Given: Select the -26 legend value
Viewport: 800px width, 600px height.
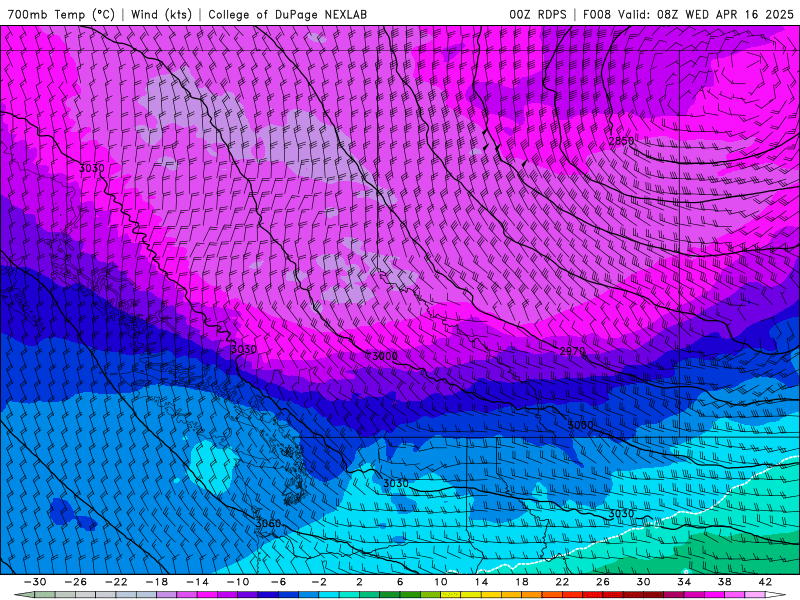Looking at the screenshot, I should [76, 582].
